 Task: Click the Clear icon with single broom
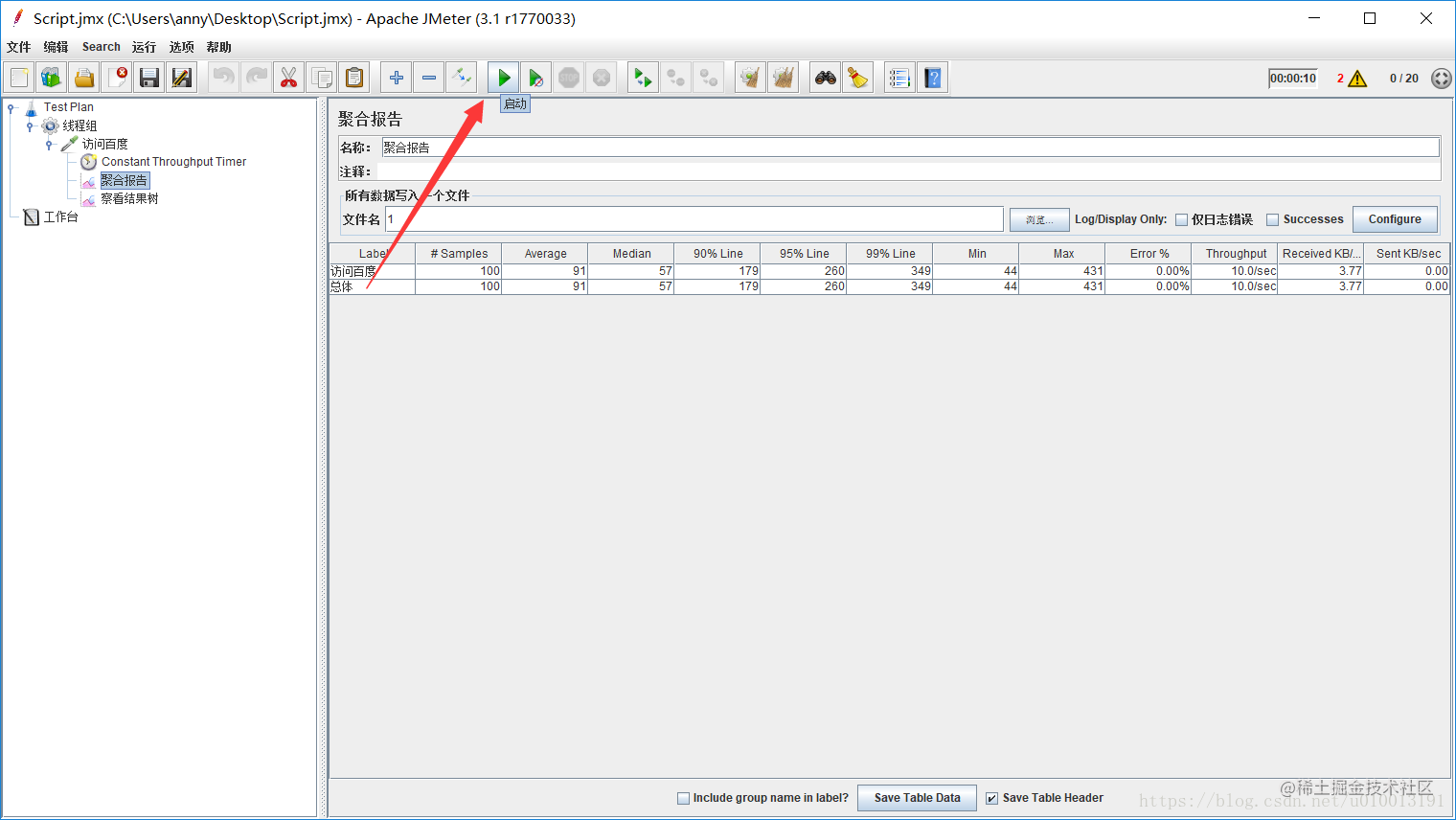click(x=751, y=78)
